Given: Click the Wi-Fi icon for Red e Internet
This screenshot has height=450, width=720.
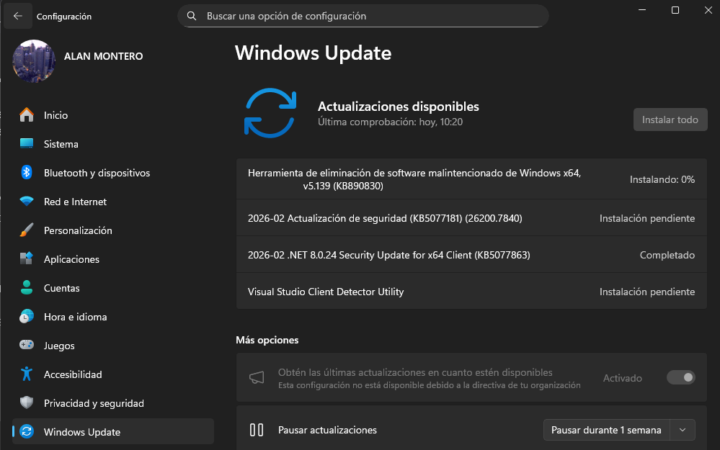Looking at the screenshot, I should tap(27, 201).
